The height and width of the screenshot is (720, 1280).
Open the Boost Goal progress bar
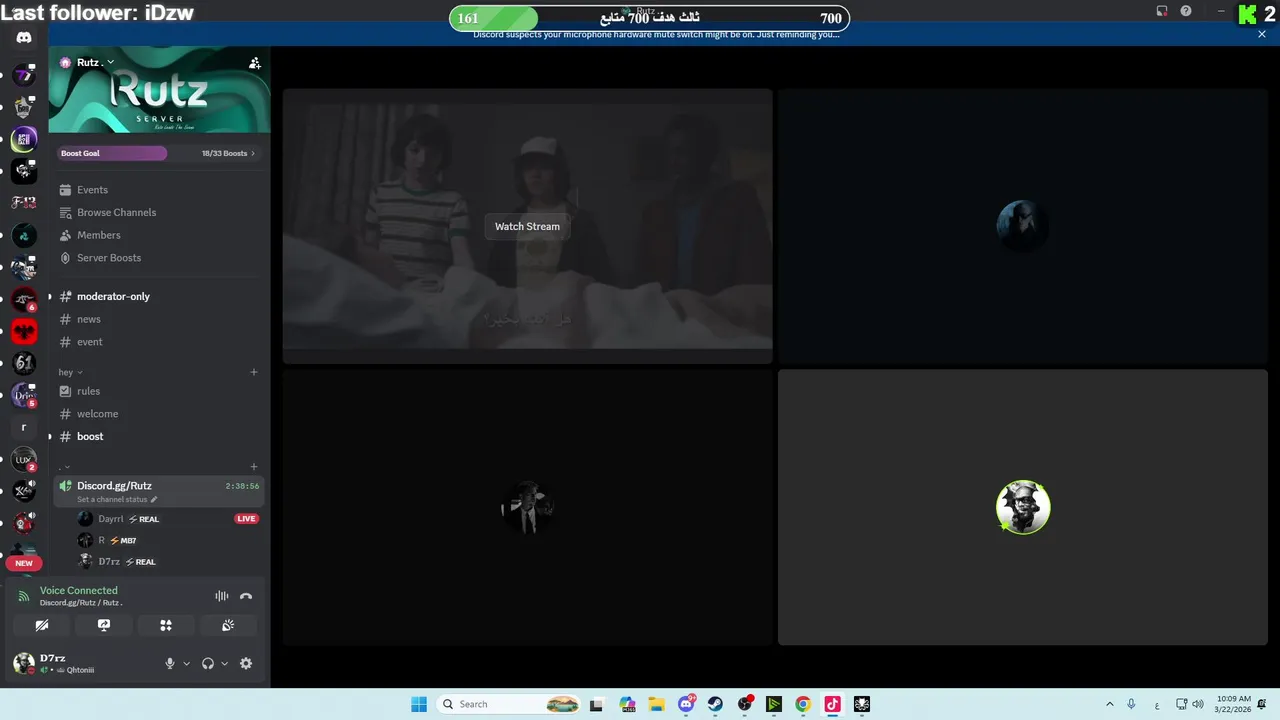[x=112, y=153]
